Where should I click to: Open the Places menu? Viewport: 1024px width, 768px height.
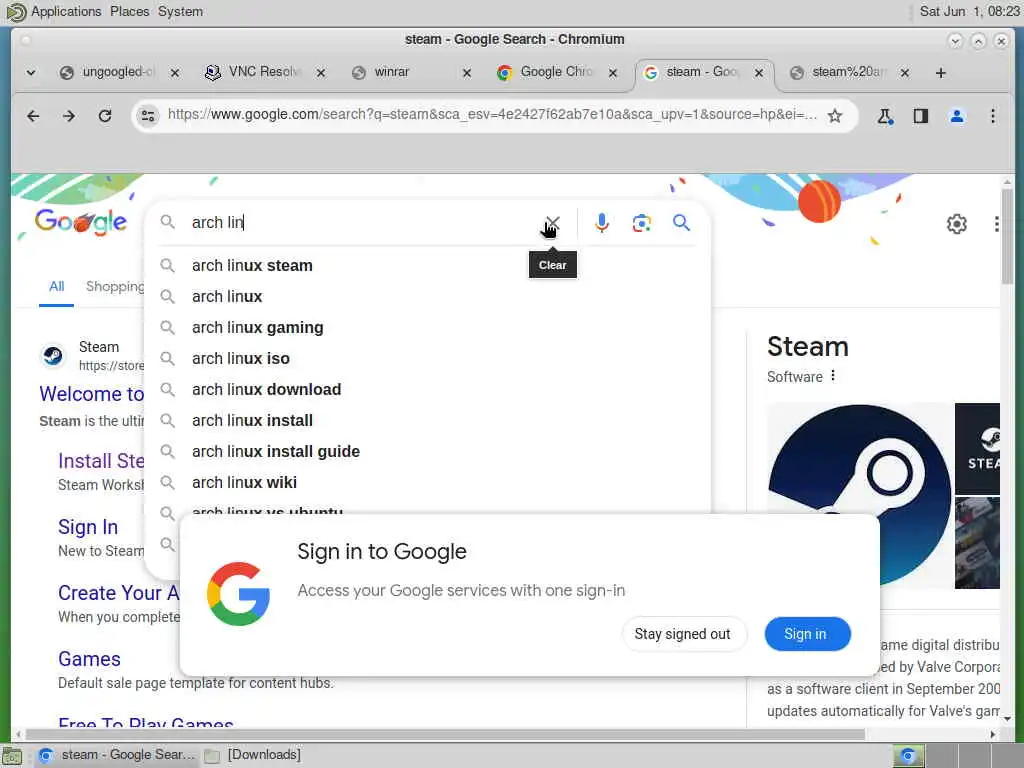129,12
